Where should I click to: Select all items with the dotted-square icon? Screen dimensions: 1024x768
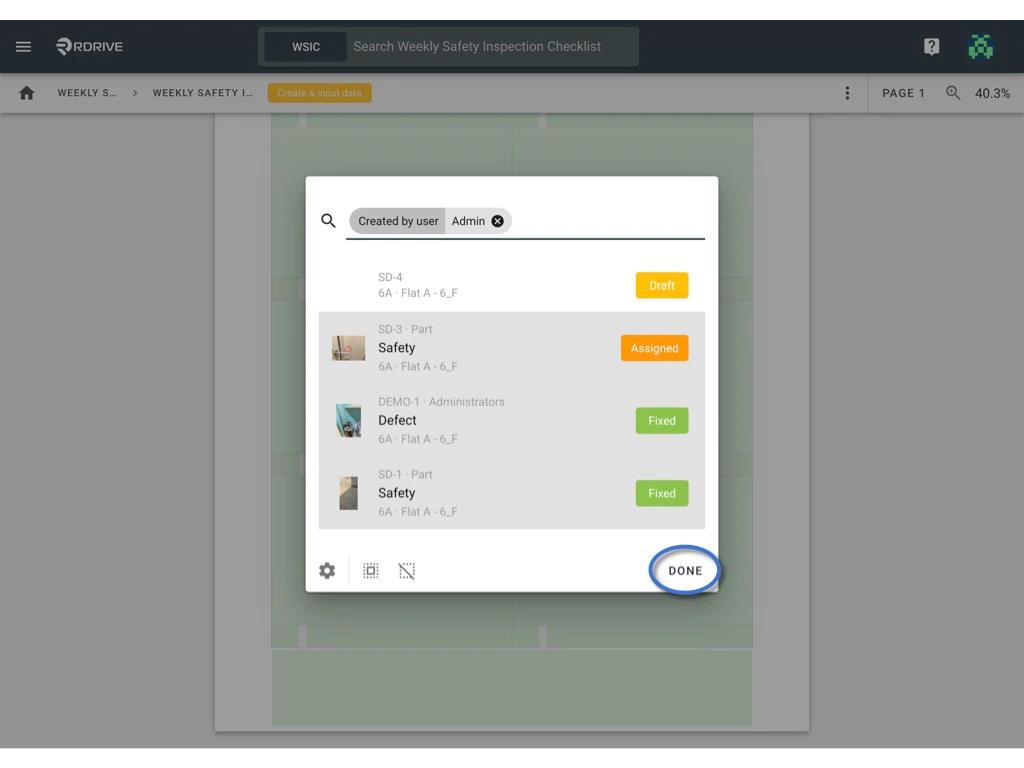[x=370, y=570]
